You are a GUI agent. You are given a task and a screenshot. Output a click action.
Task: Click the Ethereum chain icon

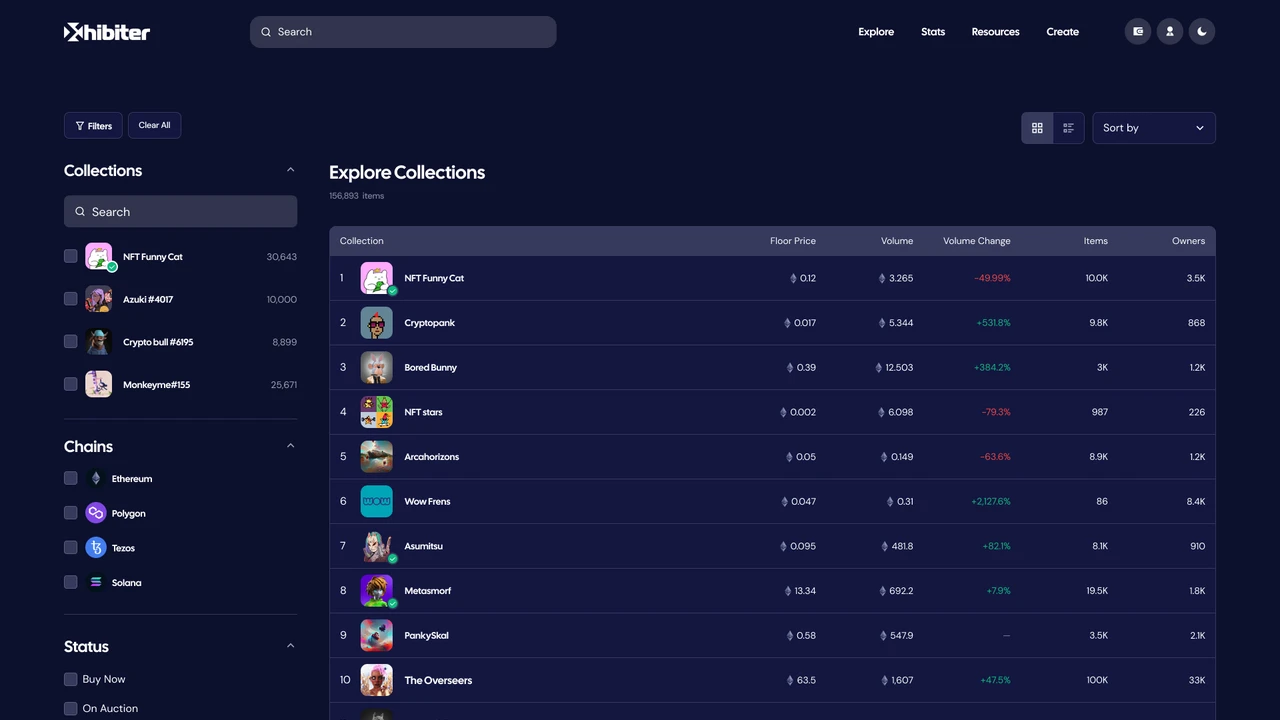click(x=96, y=478)
